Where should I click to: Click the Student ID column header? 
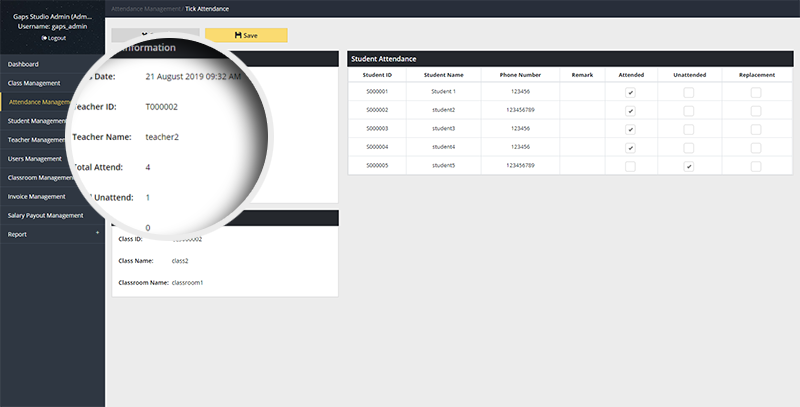(377, 74)
